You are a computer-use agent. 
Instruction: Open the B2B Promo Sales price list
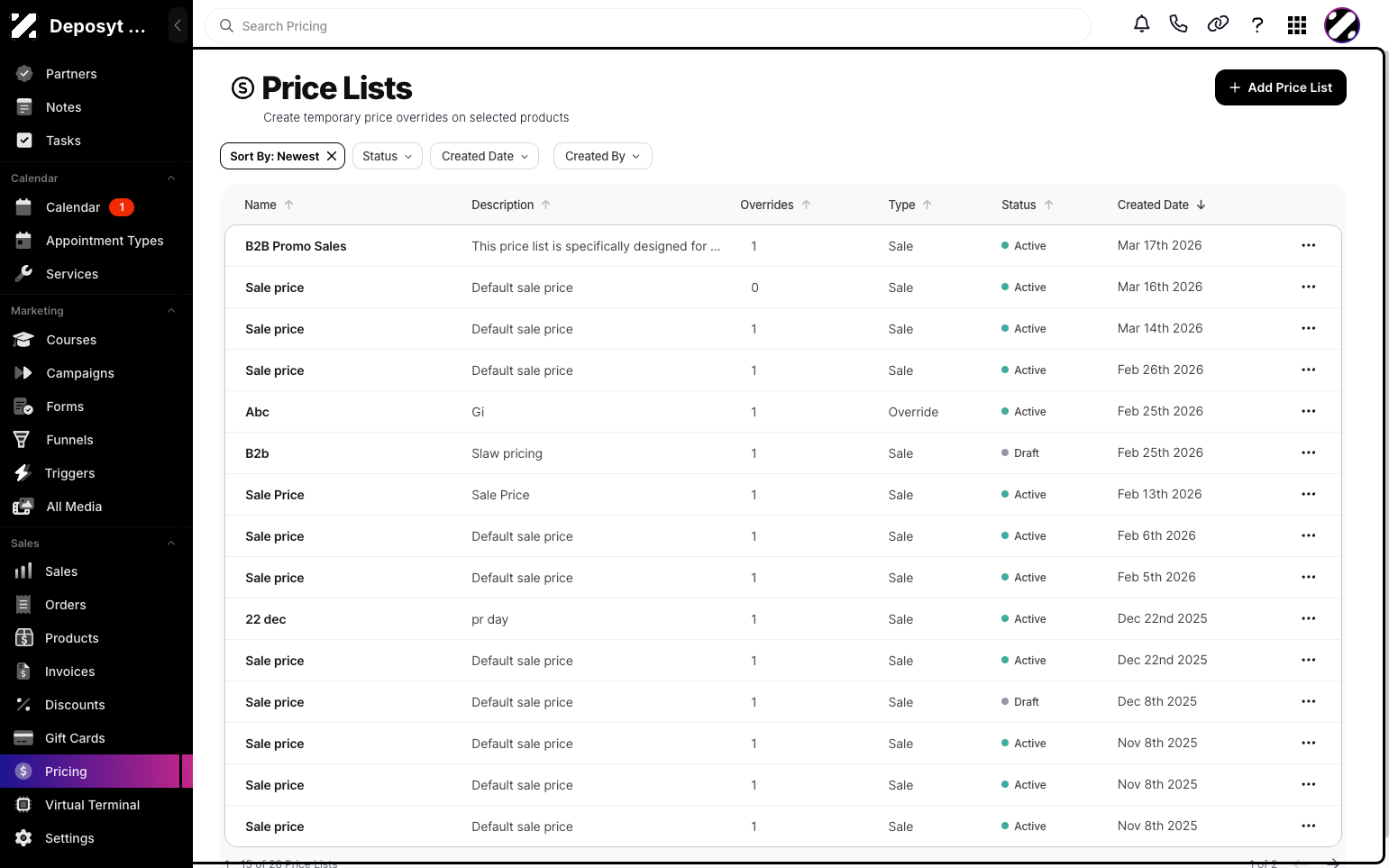tap(296, 246)
